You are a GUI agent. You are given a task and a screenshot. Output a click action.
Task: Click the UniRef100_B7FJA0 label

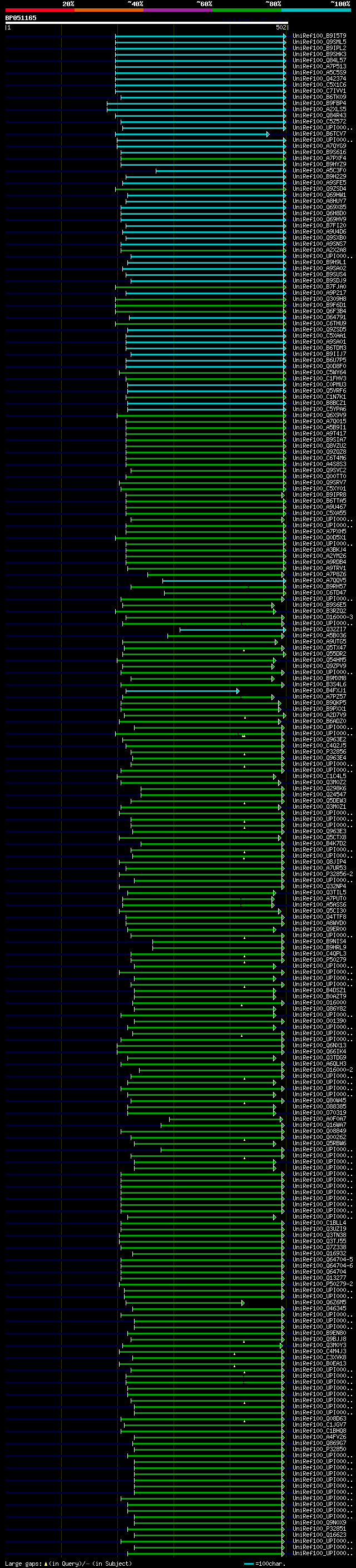(x=319, y=286)
